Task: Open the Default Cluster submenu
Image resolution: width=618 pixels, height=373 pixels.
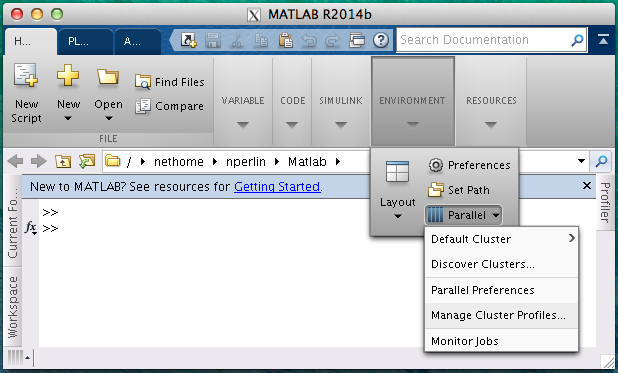Action: point(501,239)
